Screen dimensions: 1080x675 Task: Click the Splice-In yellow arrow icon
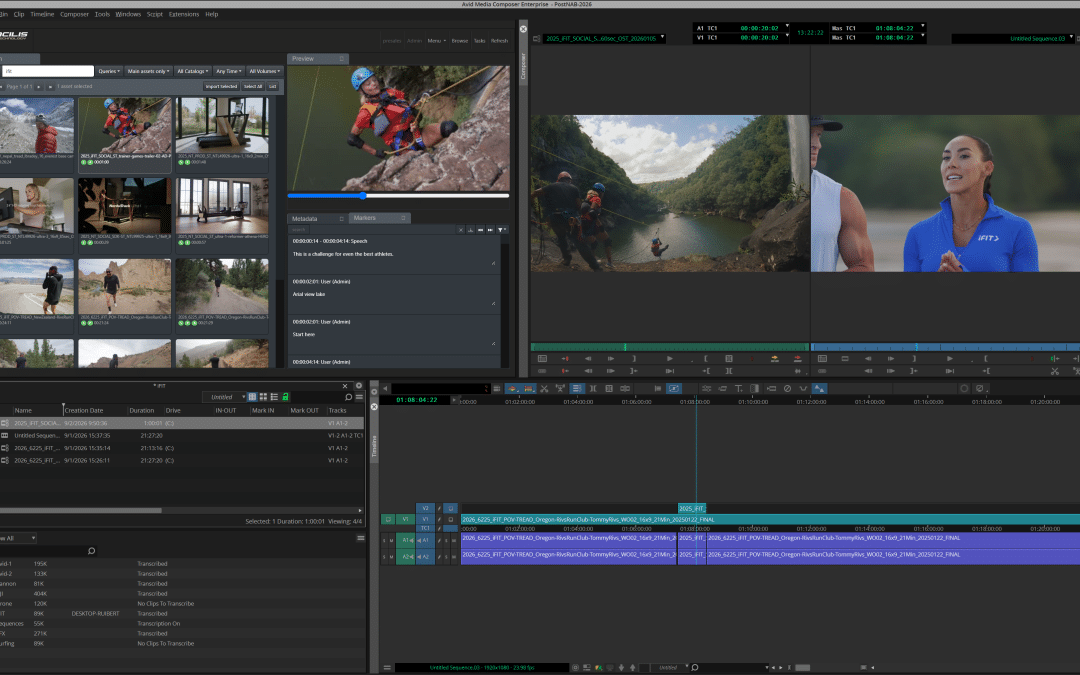click(x=774, y=358)
